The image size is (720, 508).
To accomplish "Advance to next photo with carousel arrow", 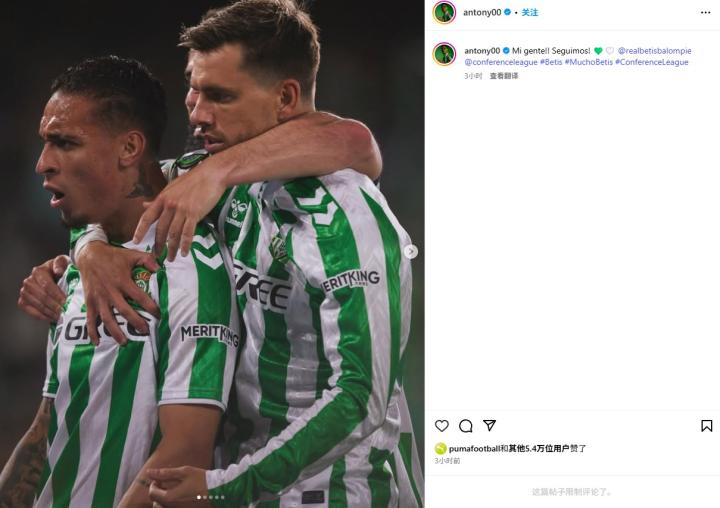I will coord(411,251).
